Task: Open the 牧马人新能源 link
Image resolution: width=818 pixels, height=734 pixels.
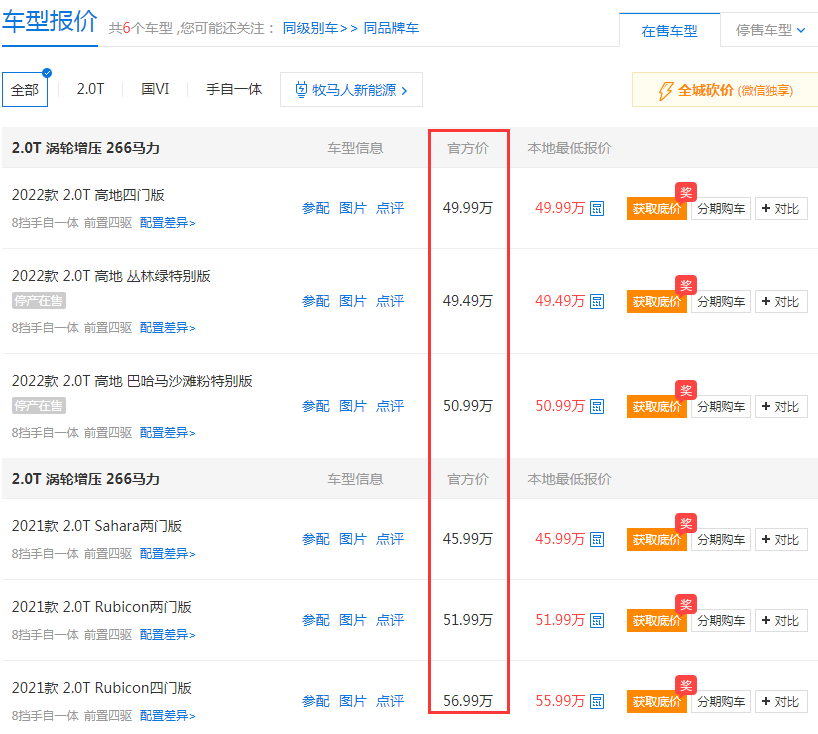Action: click(351, 90)
